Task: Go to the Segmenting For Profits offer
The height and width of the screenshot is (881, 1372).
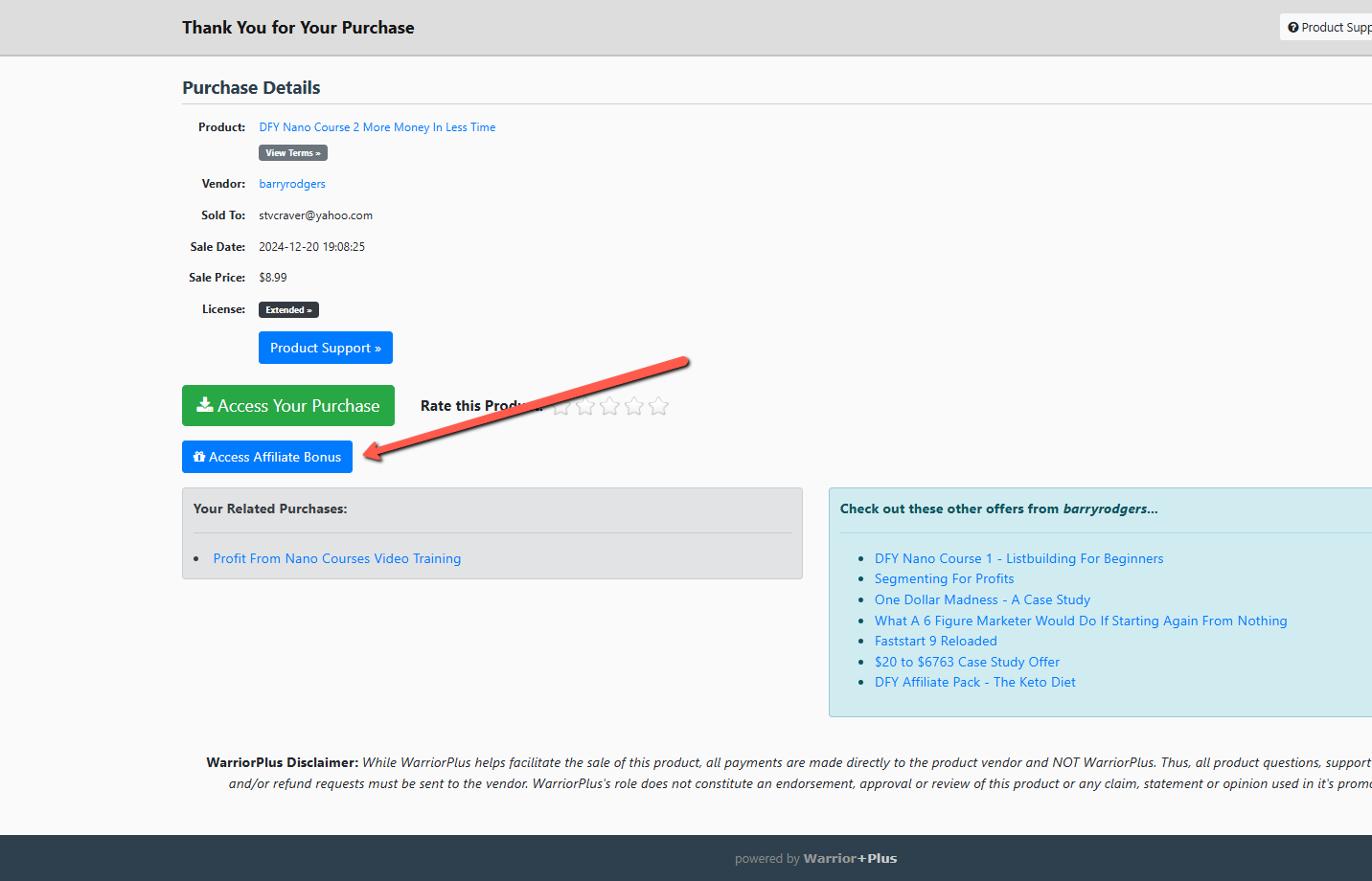Action: pos(944,579)
